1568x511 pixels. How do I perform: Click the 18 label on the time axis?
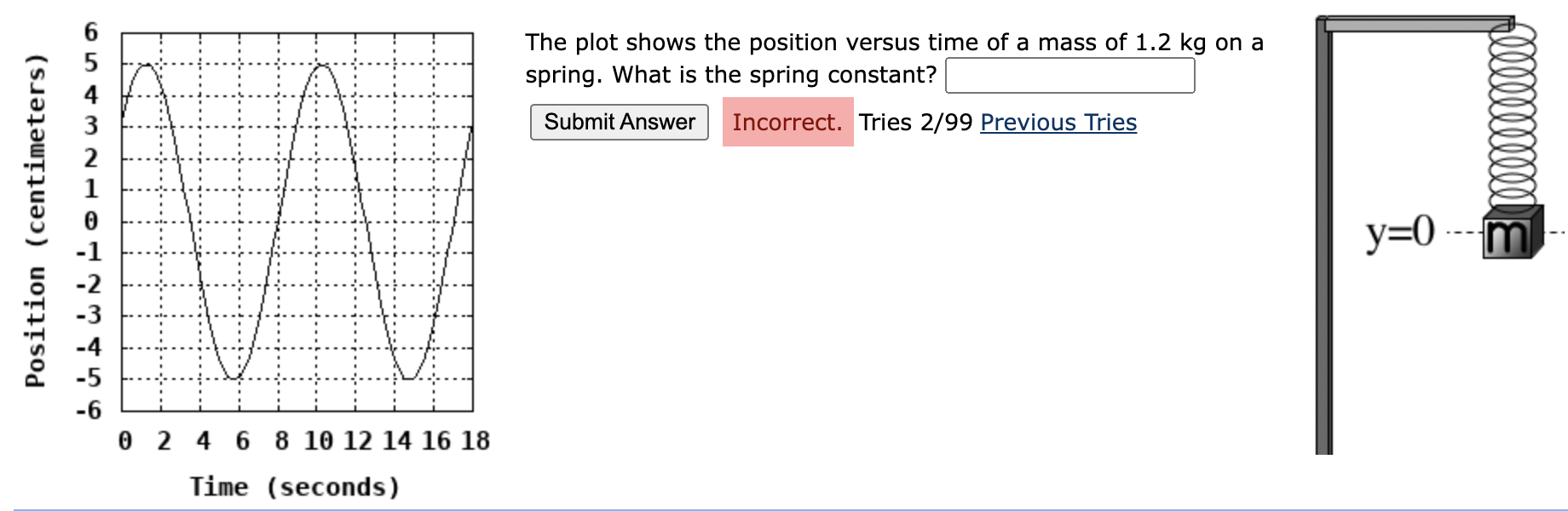475,439
